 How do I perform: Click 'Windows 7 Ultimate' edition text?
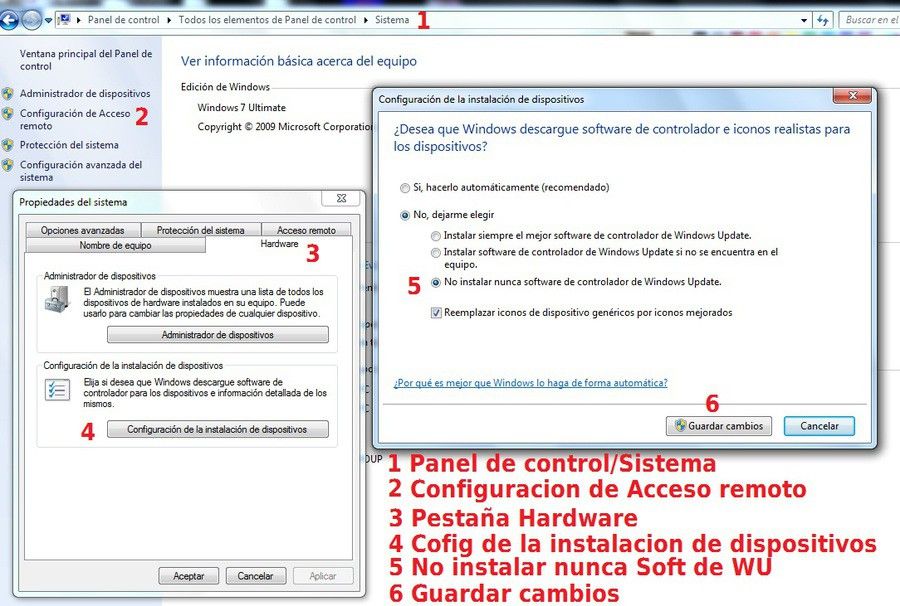point(241,107)
